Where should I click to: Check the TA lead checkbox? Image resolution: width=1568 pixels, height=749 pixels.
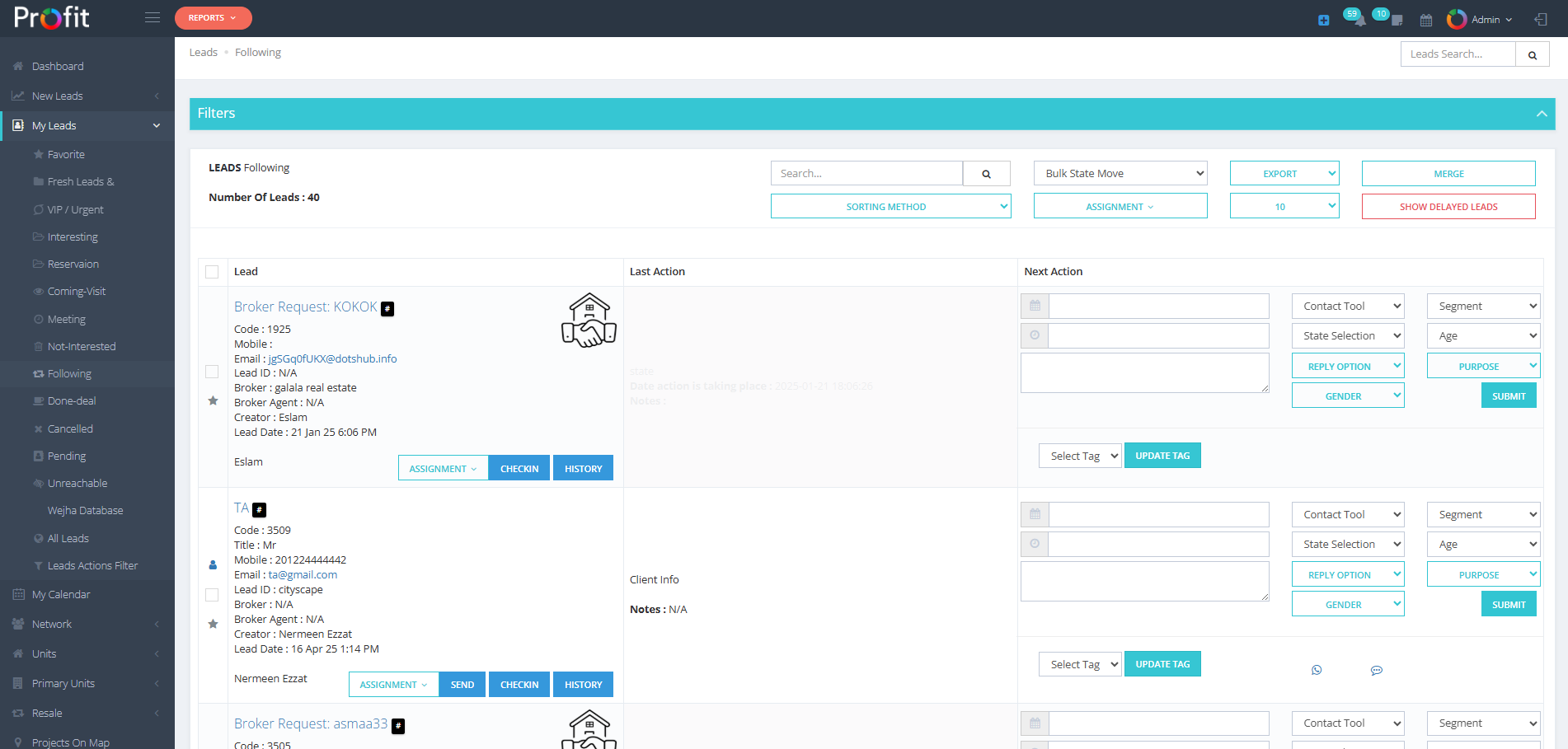(212, 595)
